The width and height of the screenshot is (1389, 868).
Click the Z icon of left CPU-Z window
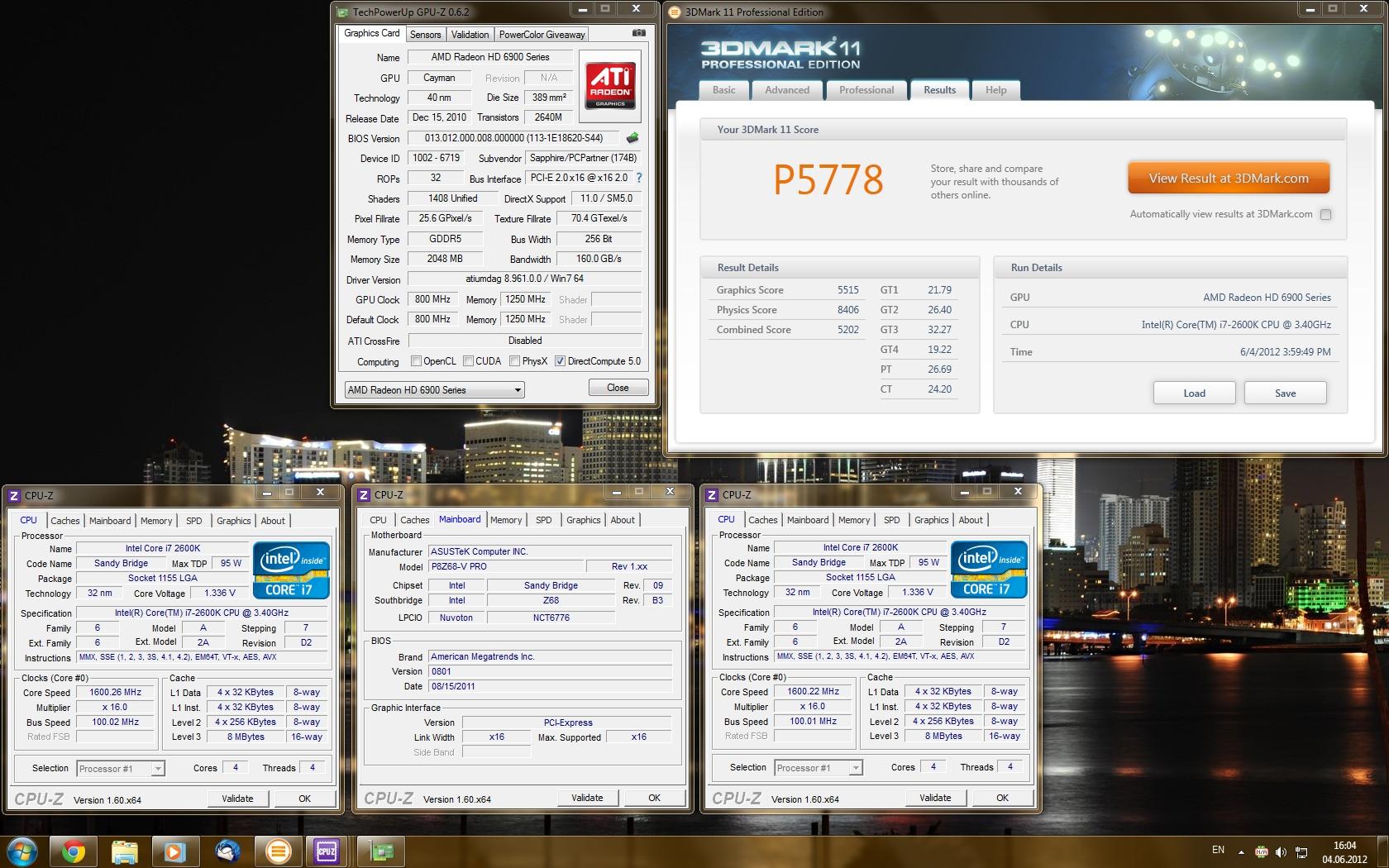(x=13, y=495)
